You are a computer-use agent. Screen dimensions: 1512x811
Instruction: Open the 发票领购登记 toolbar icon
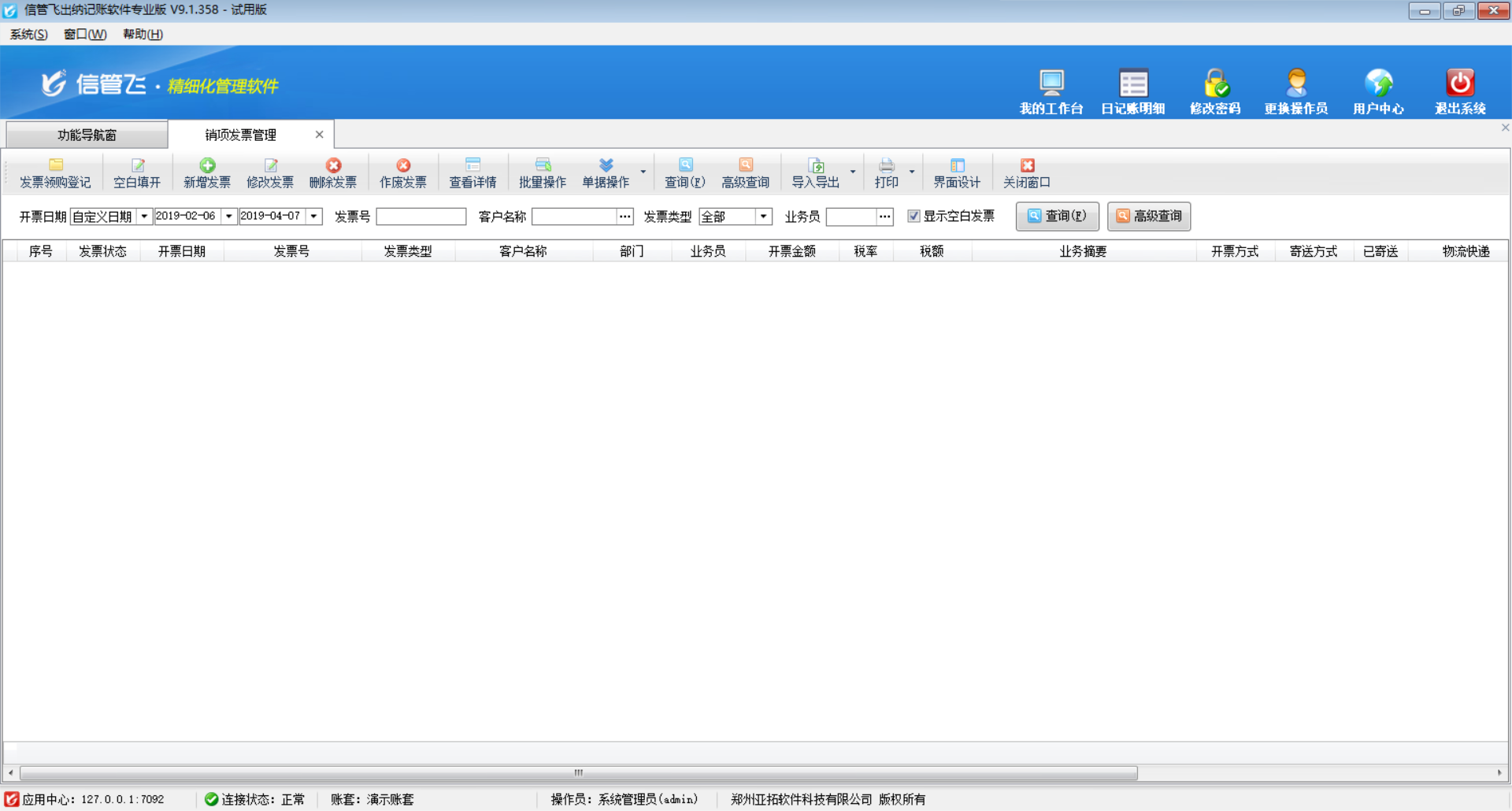(55, 172)
